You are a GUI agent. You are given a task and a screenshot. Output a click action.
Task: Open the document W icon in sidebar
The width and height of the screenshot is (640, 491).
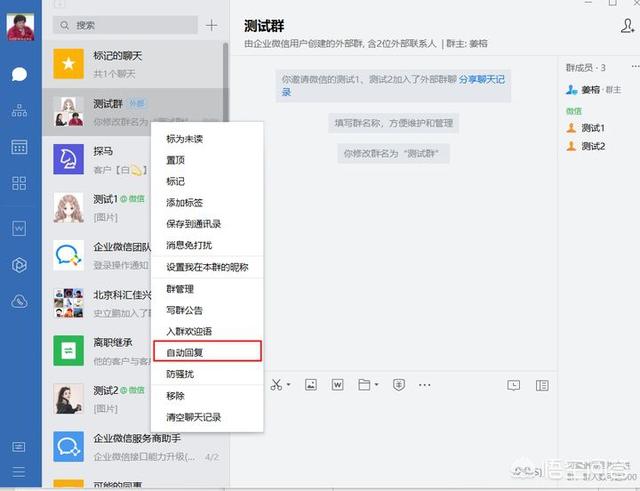19,229
